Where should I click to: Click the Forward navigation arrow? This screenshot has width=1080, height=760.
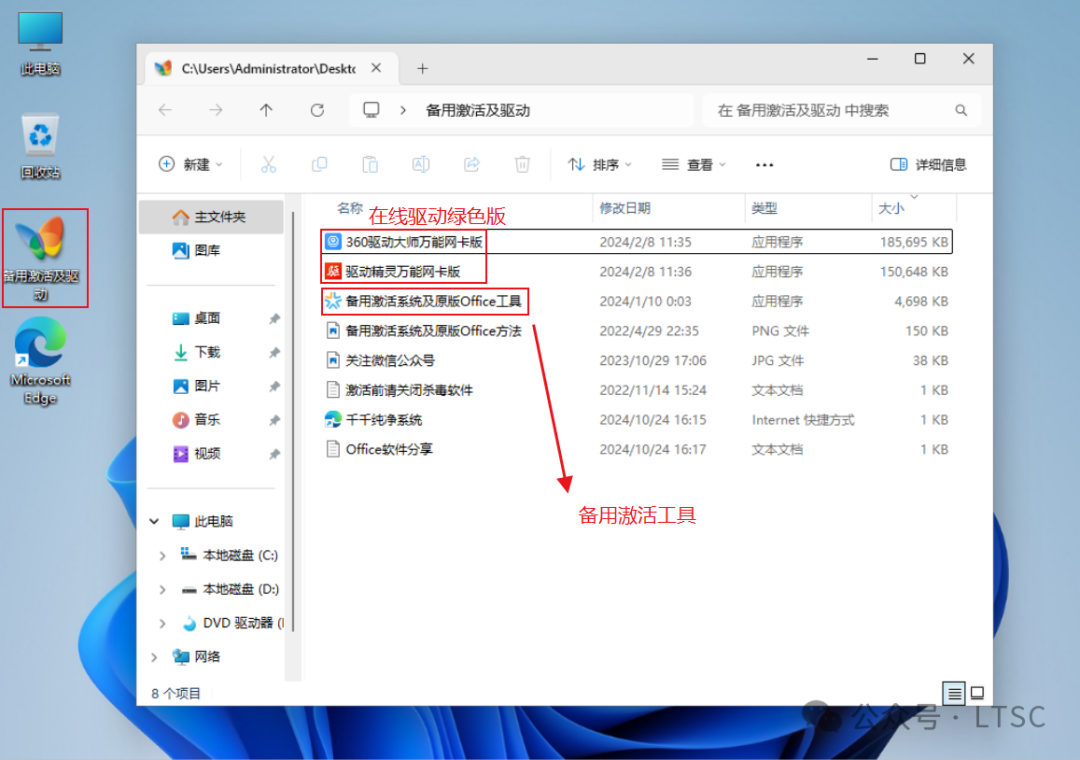pos(216,110)
